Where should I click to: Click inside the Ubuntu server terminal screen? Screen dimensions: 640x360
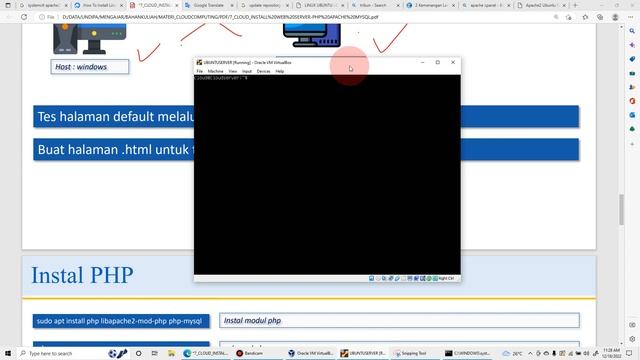(327, 174)
